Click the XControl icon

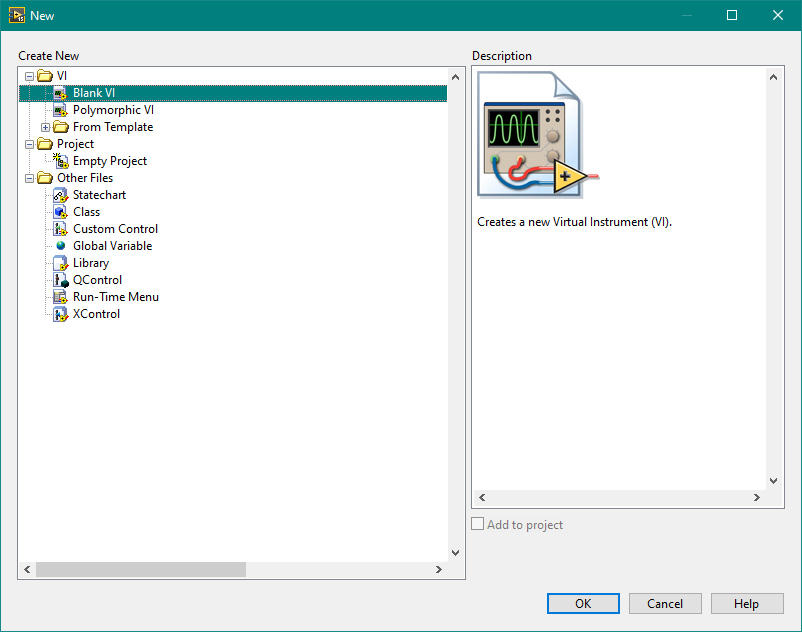60,314
